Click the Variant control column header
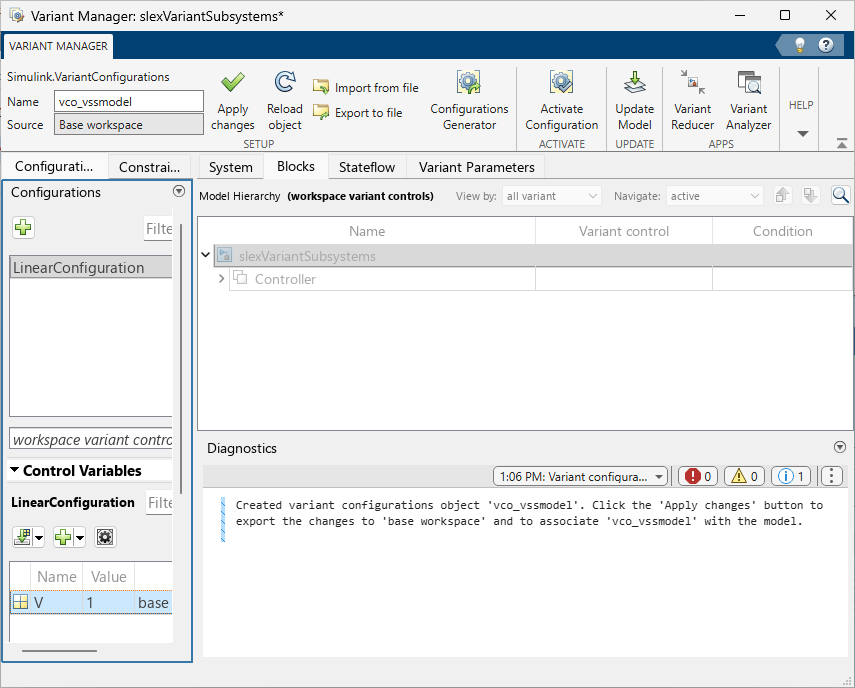Viewport: 855px width, 688px height. [624, 231]
